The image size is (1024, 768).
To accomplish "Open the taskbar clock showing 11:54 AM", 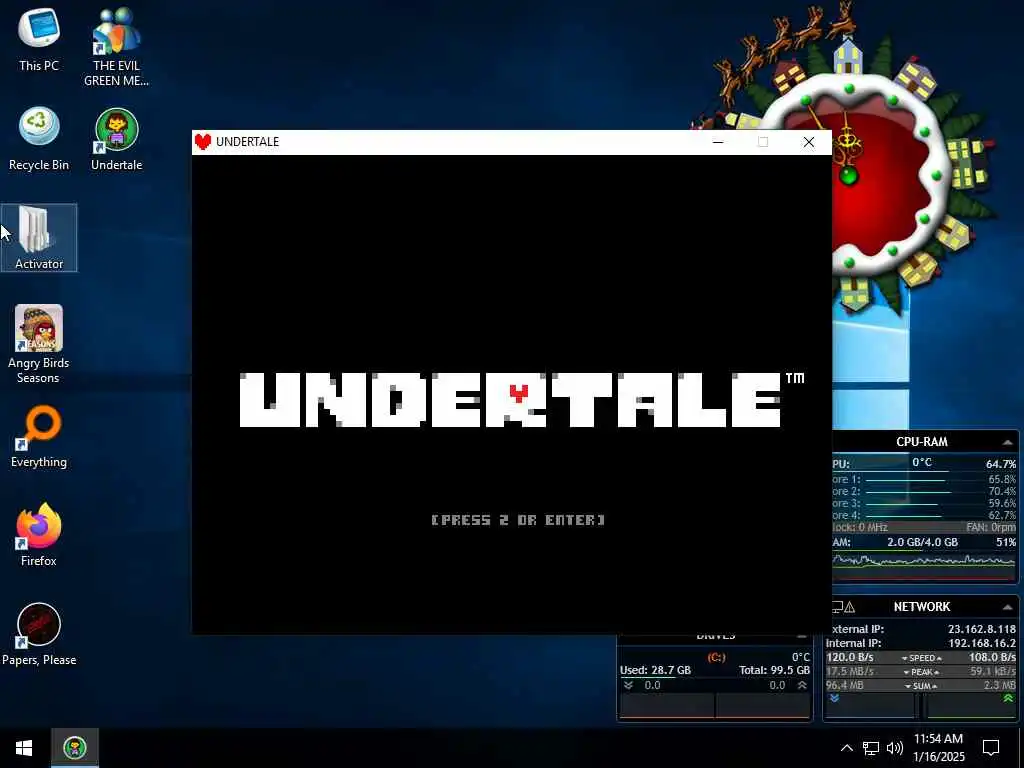I will 938,748.
